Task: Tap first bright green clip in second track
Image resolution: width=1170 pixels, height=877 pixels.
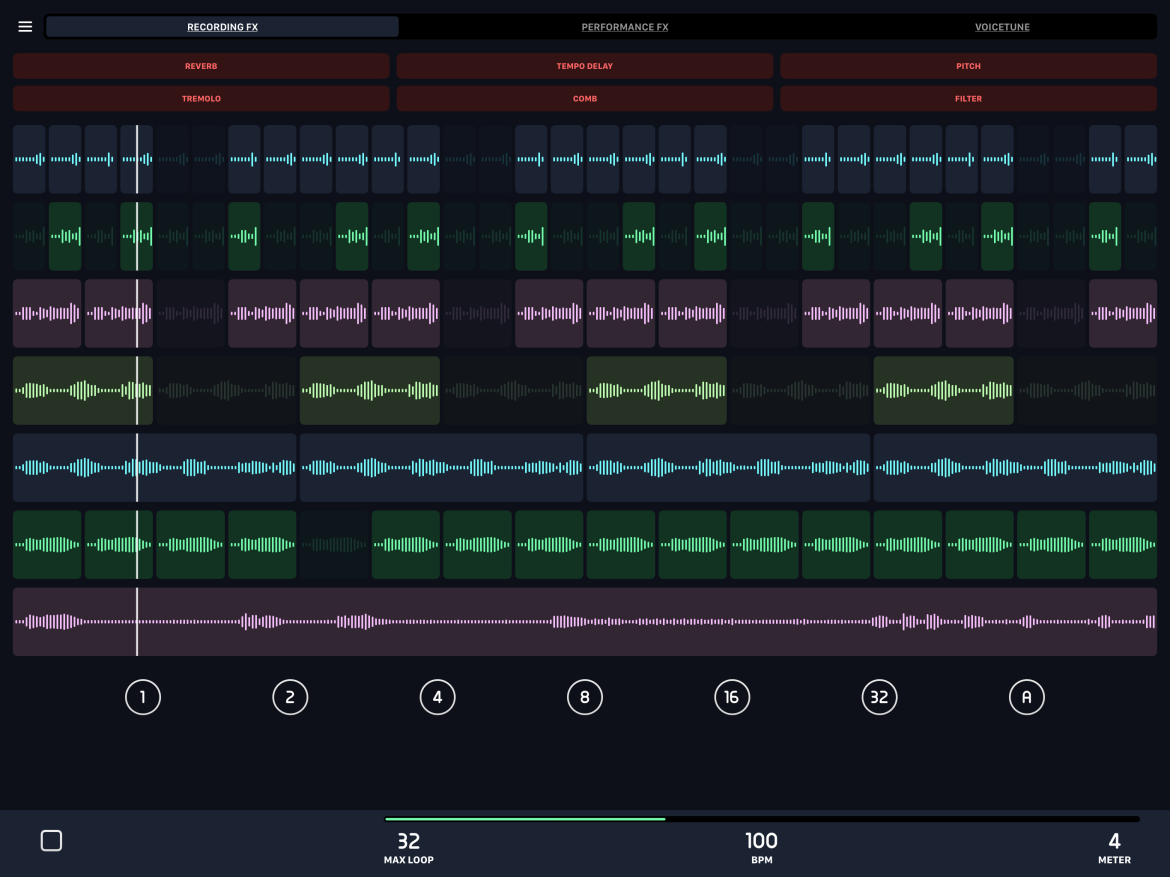Action: 65,236
